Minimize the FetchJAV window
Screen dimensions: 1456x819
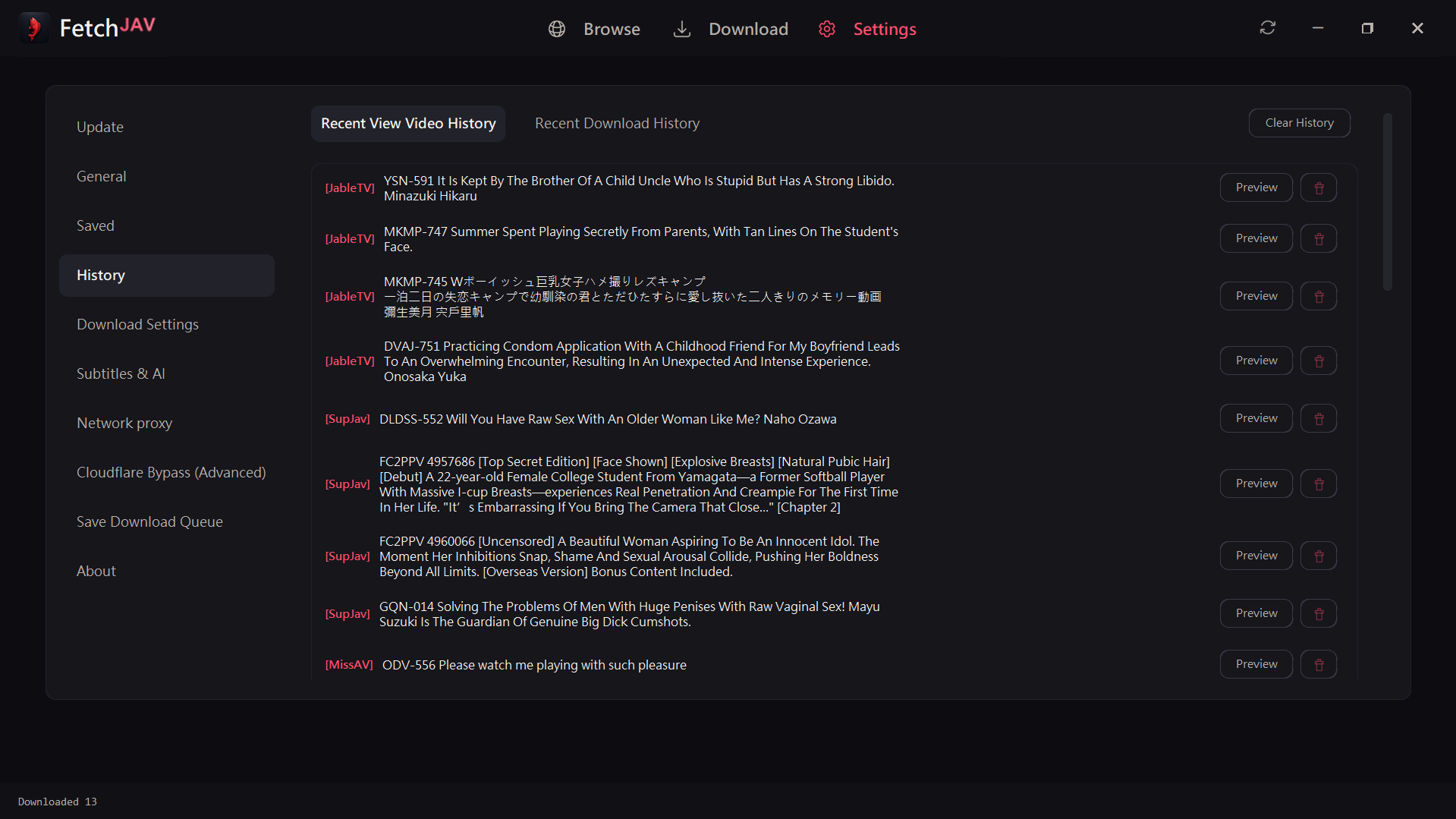[1318, 28]
